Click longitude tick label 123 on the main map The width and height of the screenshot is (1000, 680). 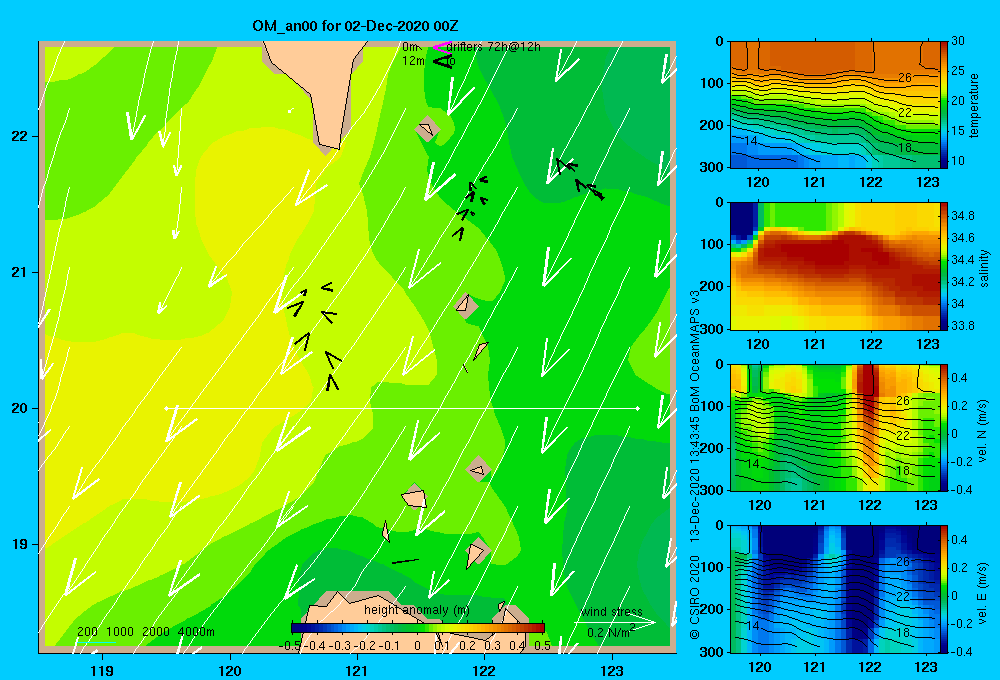612,670
